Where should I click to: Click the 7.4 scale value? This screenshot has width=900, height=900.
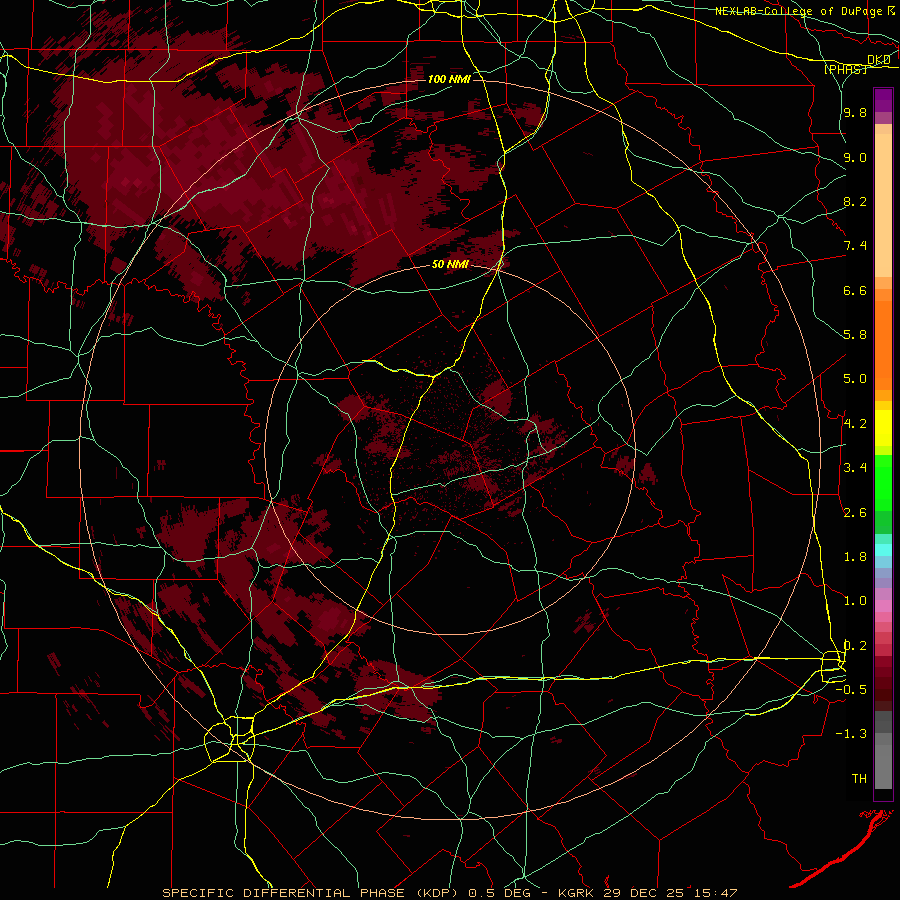coord(855,246)
